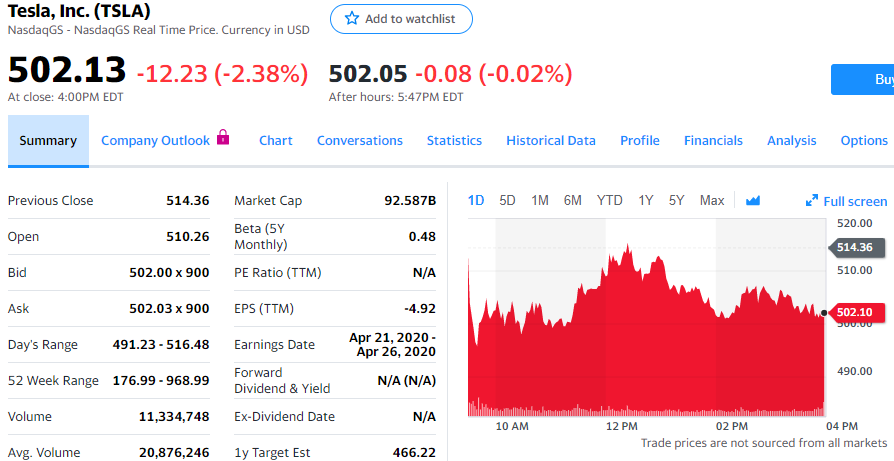894x461 pixels.
Task: Go to the Conversations tab
Action: click(360, 141)
